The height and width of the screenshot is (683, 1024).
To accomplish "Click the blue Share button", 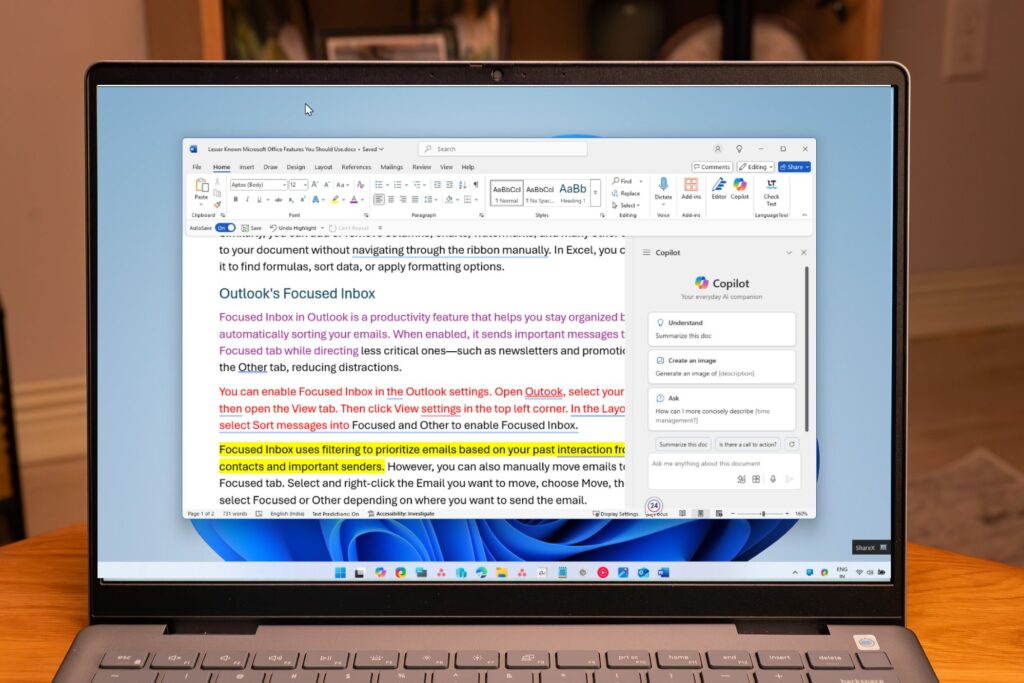I will point(793,166).
